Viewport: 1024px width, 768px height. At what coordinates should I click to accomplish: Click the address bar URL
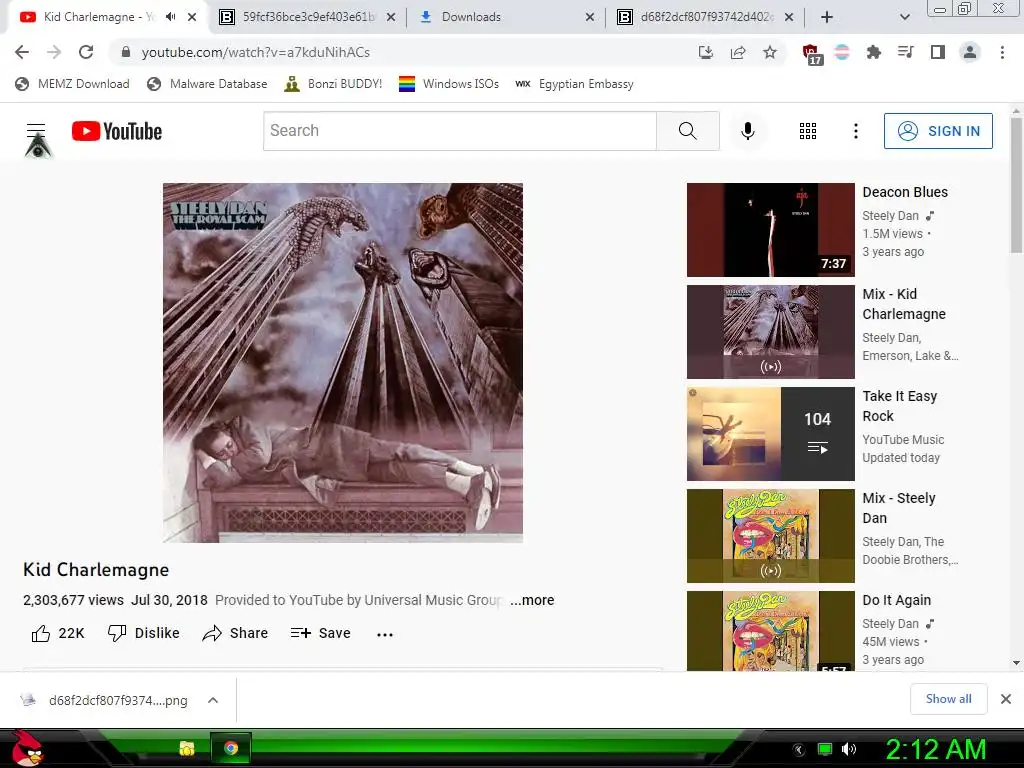[255, 52]
